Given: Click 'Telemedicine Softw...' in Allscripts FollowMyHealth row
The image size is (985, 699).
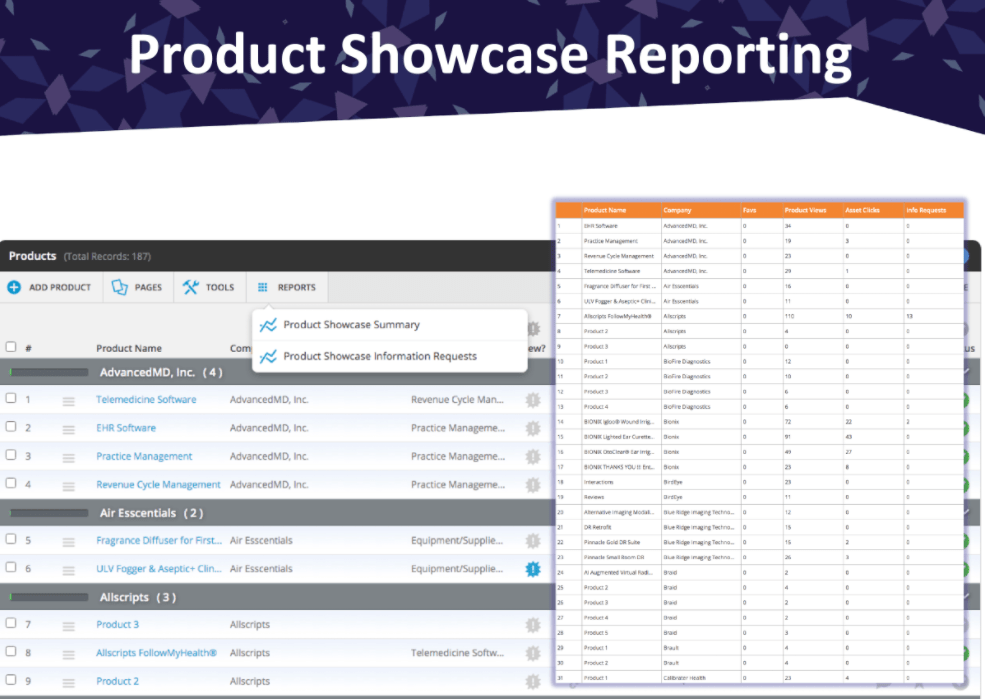Looking at the screenshot, I should click(457, 653).
